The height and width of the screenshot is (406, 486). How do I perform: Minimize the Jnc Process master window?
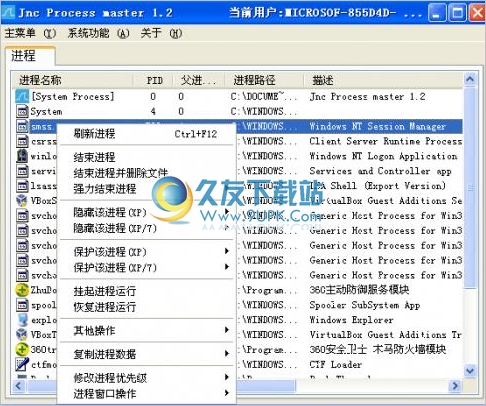click(437, 13)
